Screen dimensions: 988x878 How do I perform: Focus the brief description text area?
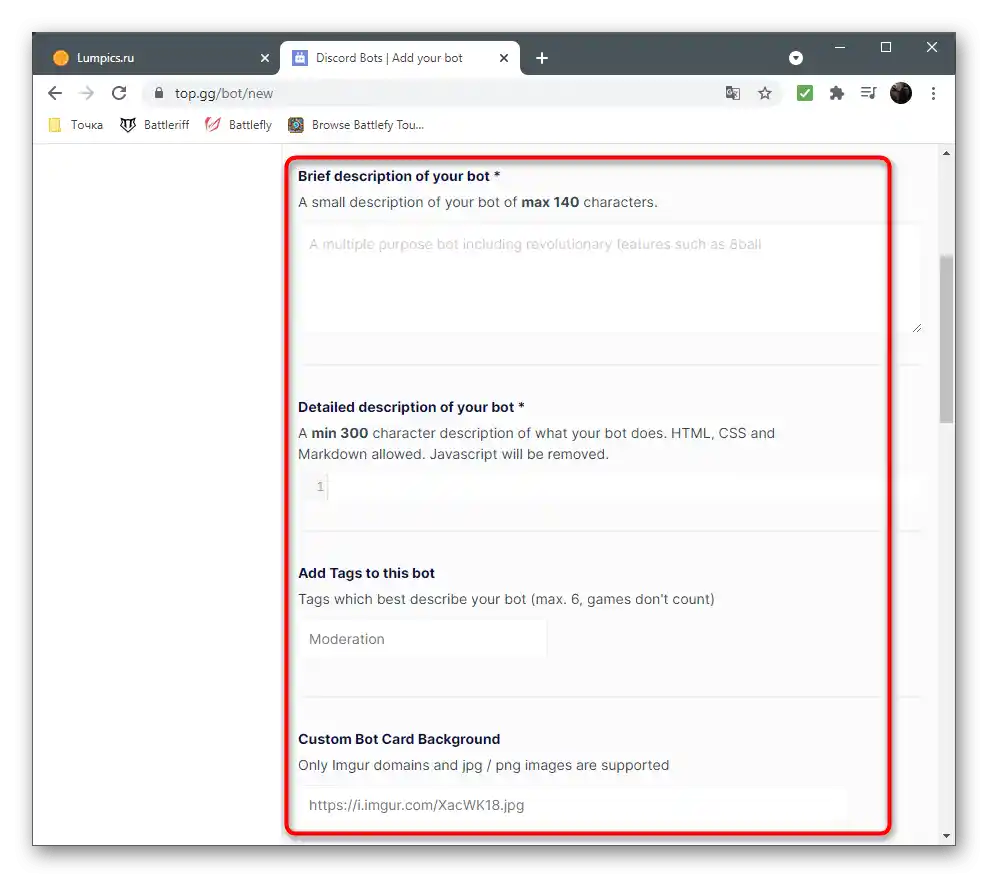[x=610, y=279]
